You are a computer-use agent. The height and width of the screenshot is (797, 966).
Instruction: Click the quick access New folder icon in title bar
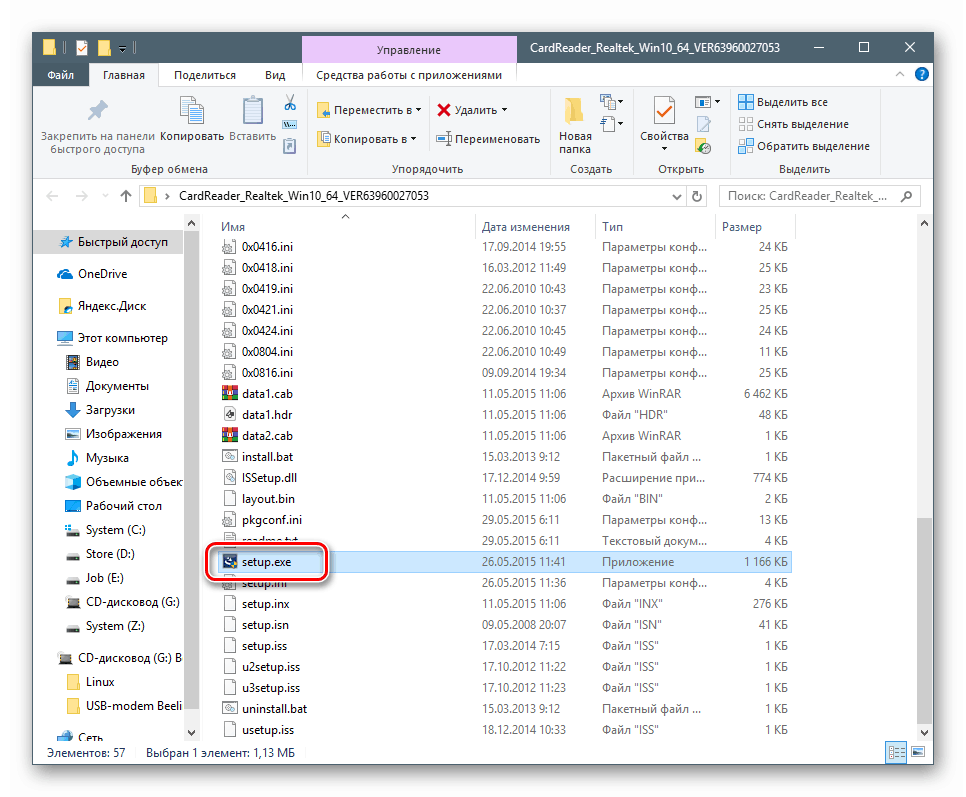coord(104,47)
